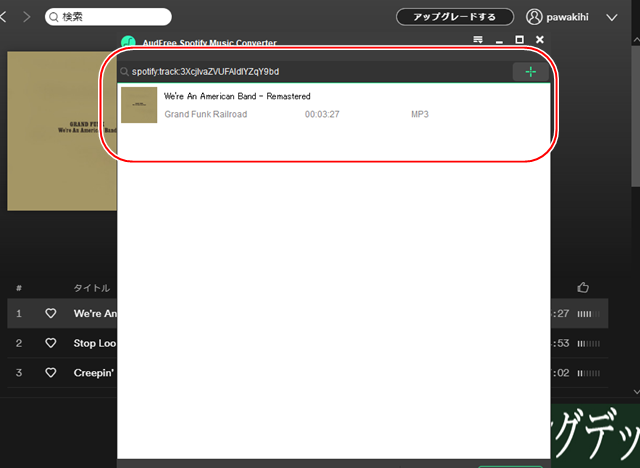Like track 3 Creepin' heart icon
This screenshot has width=640, height=468.
pyautogui.click(x=51, y=373)
